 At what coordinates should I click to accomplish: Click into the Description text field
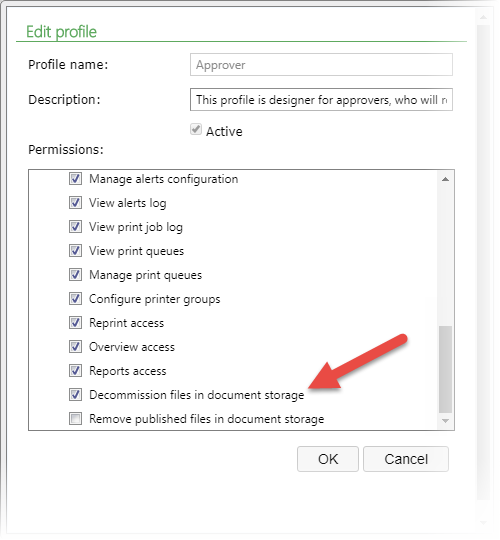(x=321, y=100)
